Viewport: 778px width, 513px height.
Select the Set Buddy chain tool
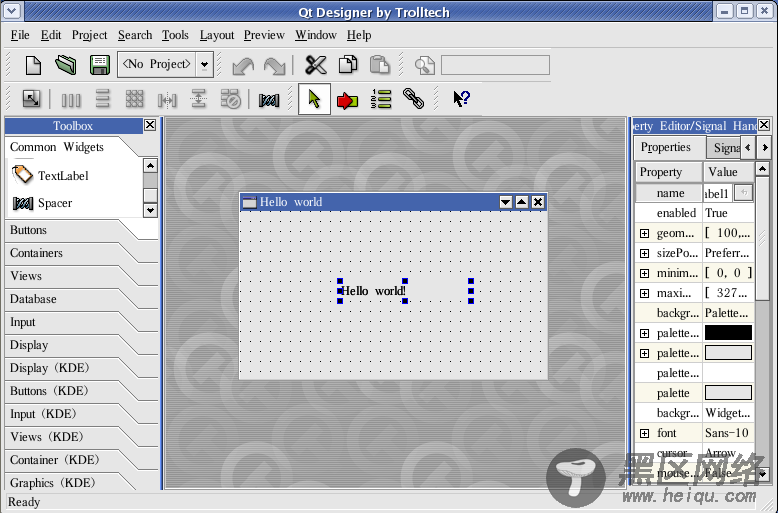[413, 98]
